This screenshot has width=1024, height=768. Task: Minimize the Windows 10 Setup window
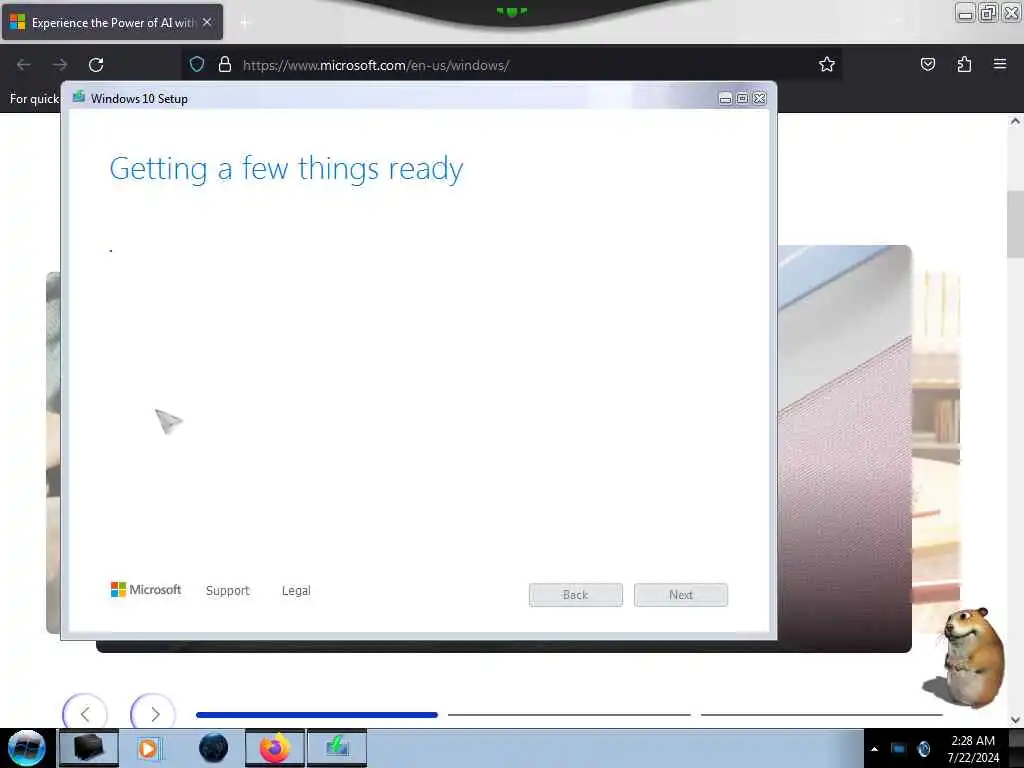pyautogui.click(x=725, y=98)
